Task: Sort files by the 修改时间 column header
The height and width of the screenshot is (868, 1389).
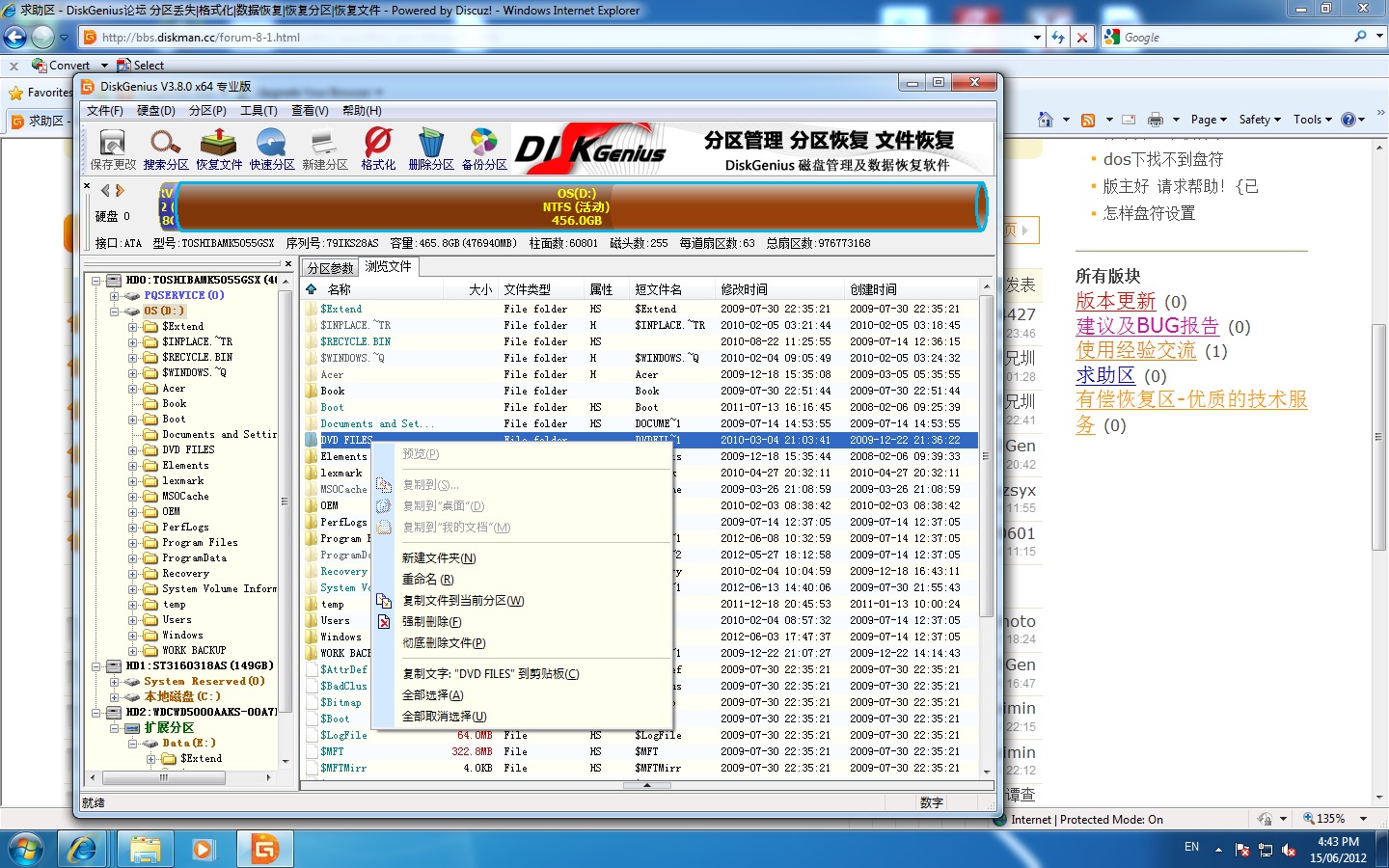Action: 779,289
